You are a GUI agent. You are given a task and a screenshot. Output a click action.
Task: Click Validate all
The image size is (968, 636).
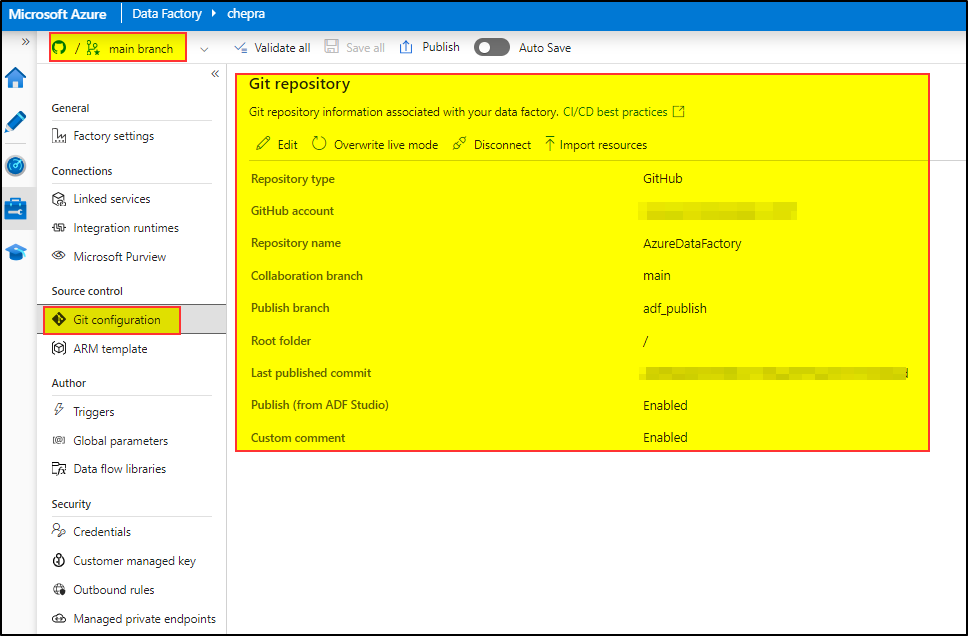[272, 48]
